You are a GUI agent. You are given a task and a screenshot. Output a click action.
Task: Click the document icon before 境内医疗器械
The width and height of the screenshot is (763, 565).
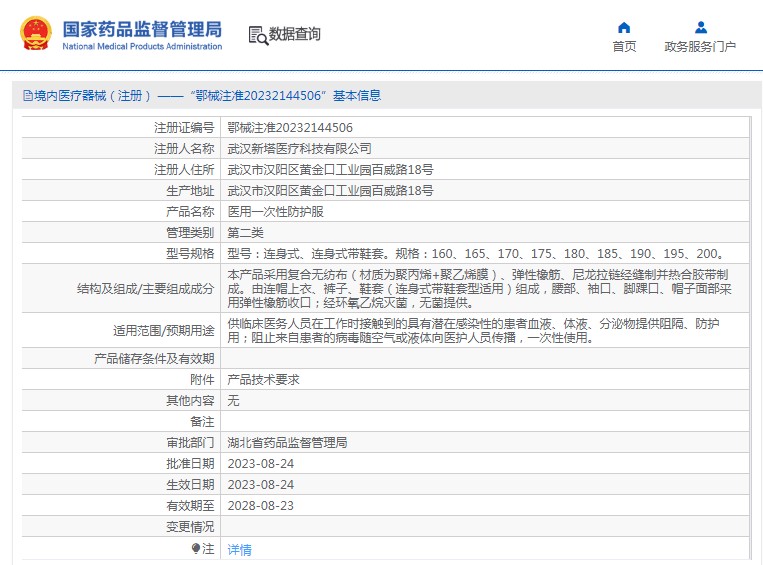point(28,95)
